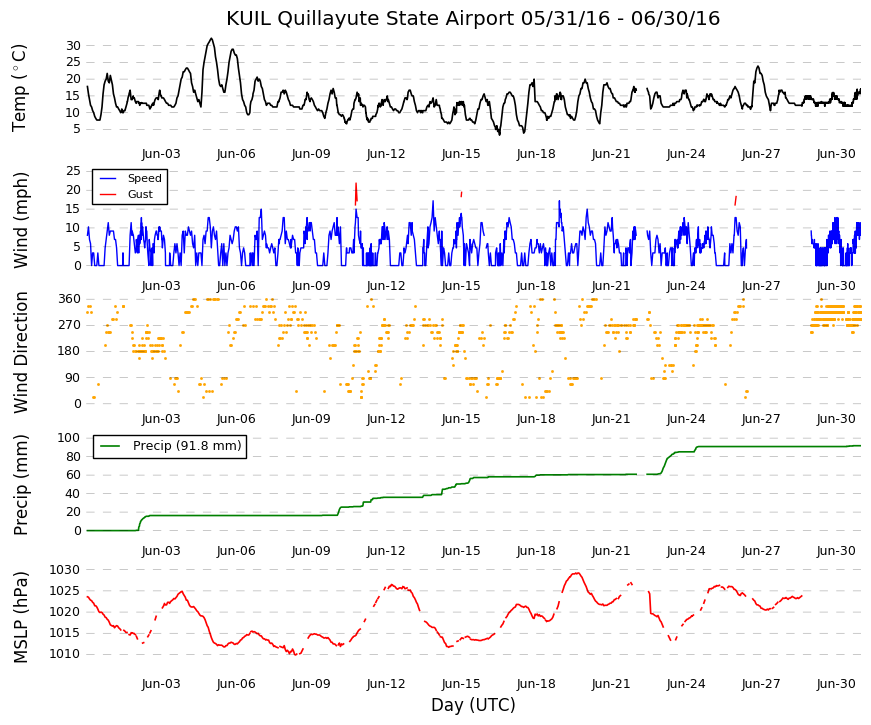This screenshot has height=725, width=871.
Task: Click the Wind (mph) axis label
Action: [20, 220]
